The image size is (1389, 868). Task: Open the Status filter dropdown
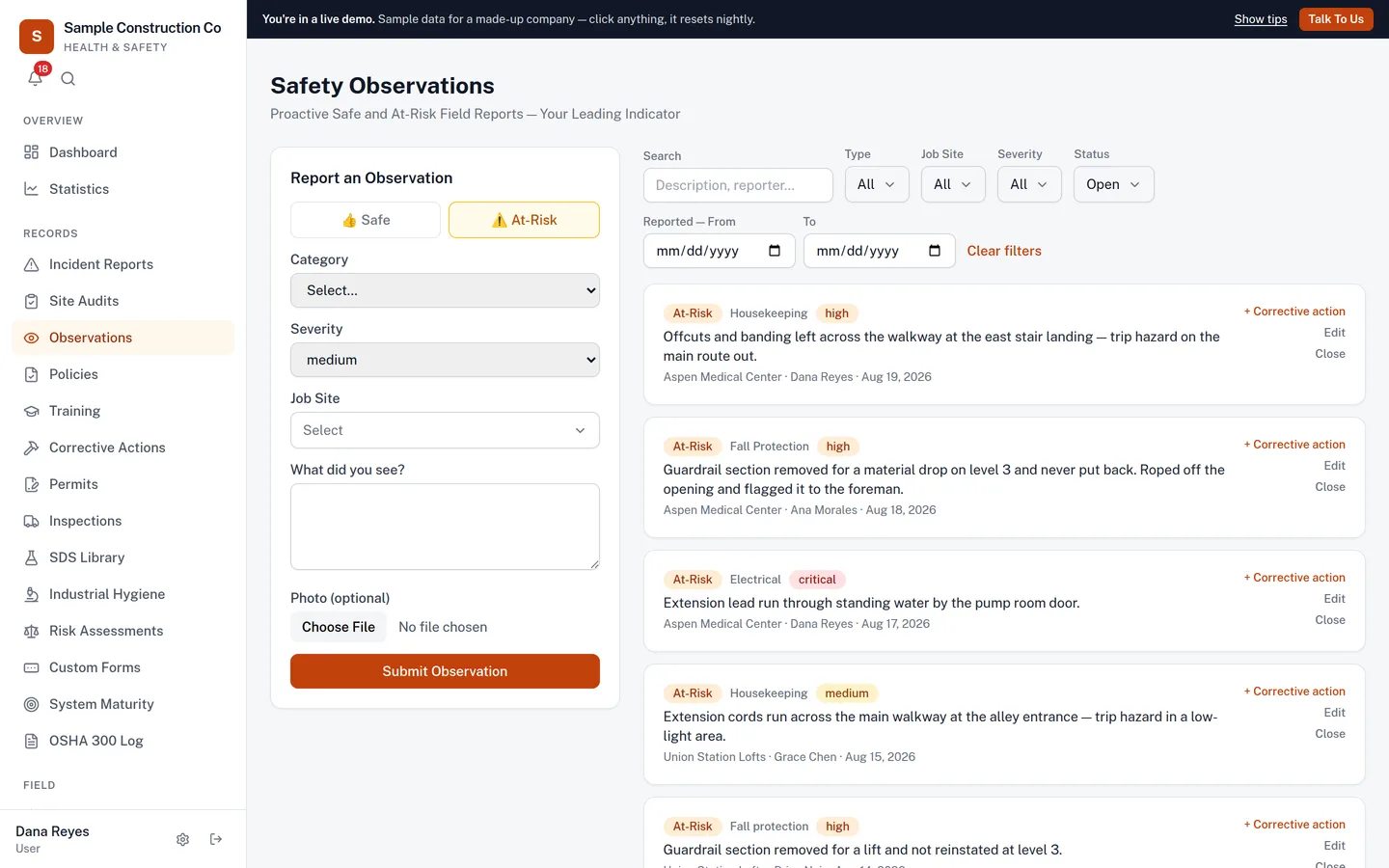click(x=1114, y=184)
